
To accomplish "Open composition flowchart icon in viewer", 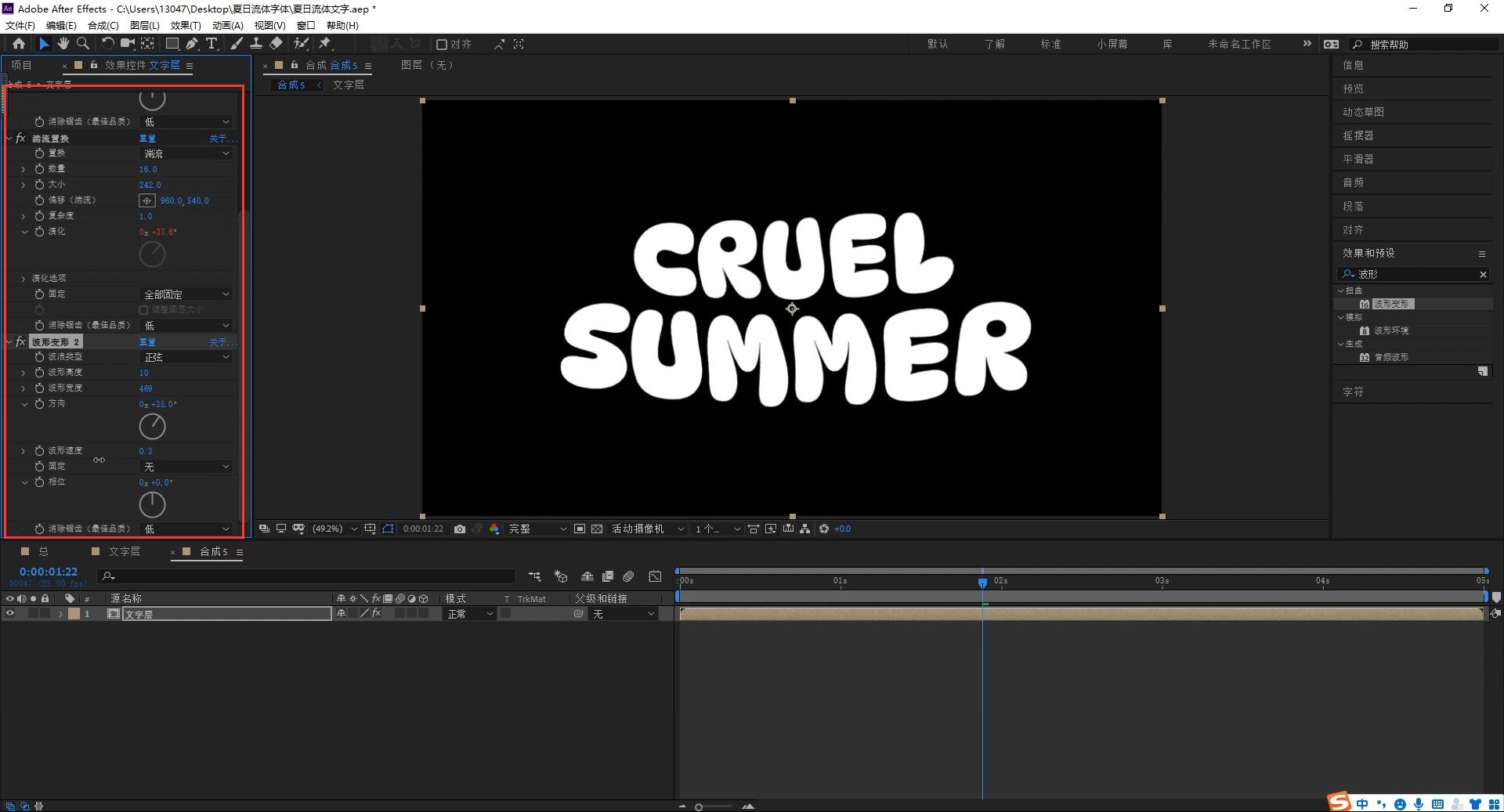I will coord(805,529).
